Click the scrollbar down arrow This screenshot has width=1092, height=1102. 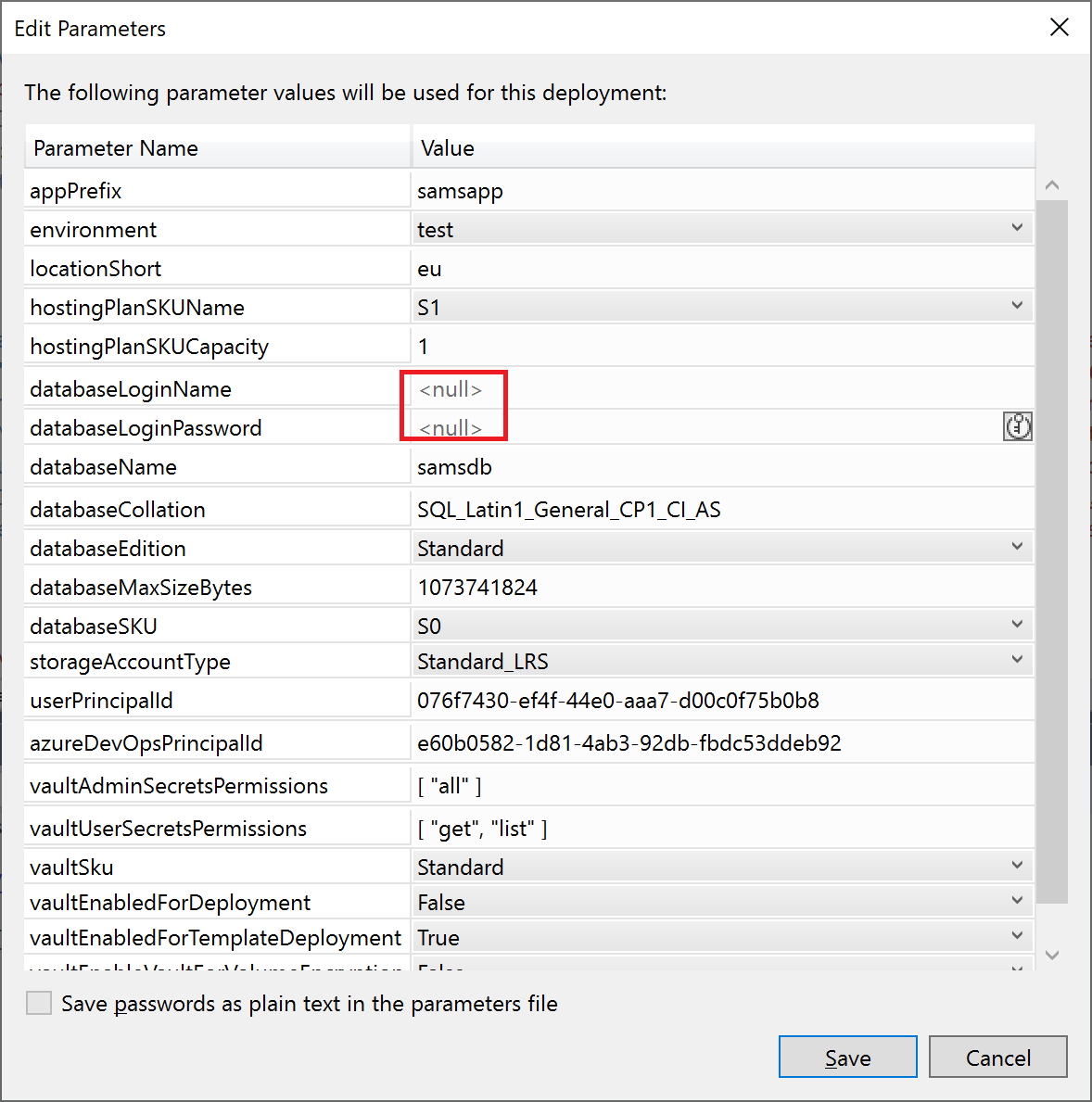1052,955
